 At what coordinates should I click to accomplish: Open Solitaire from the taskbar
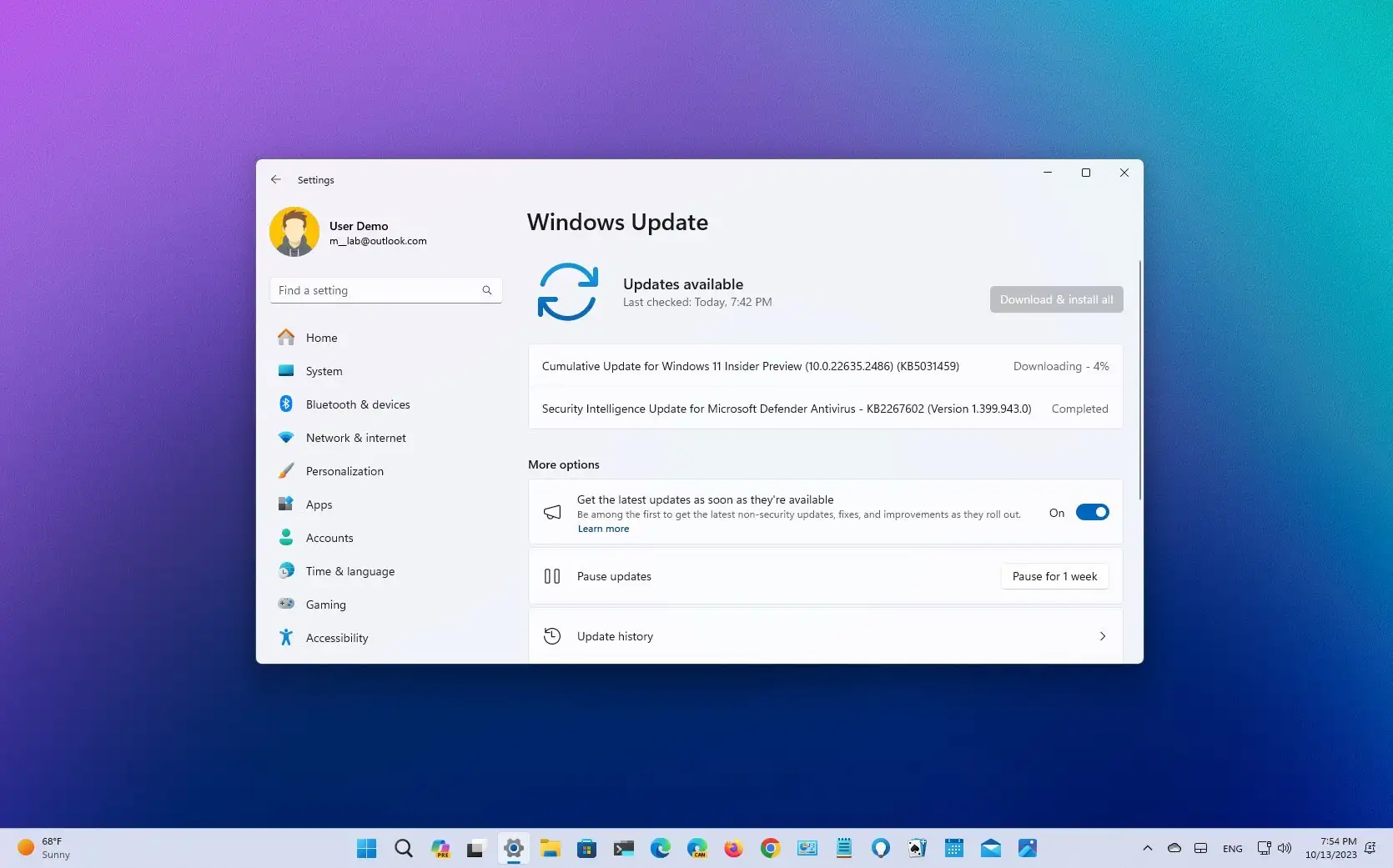917,848
